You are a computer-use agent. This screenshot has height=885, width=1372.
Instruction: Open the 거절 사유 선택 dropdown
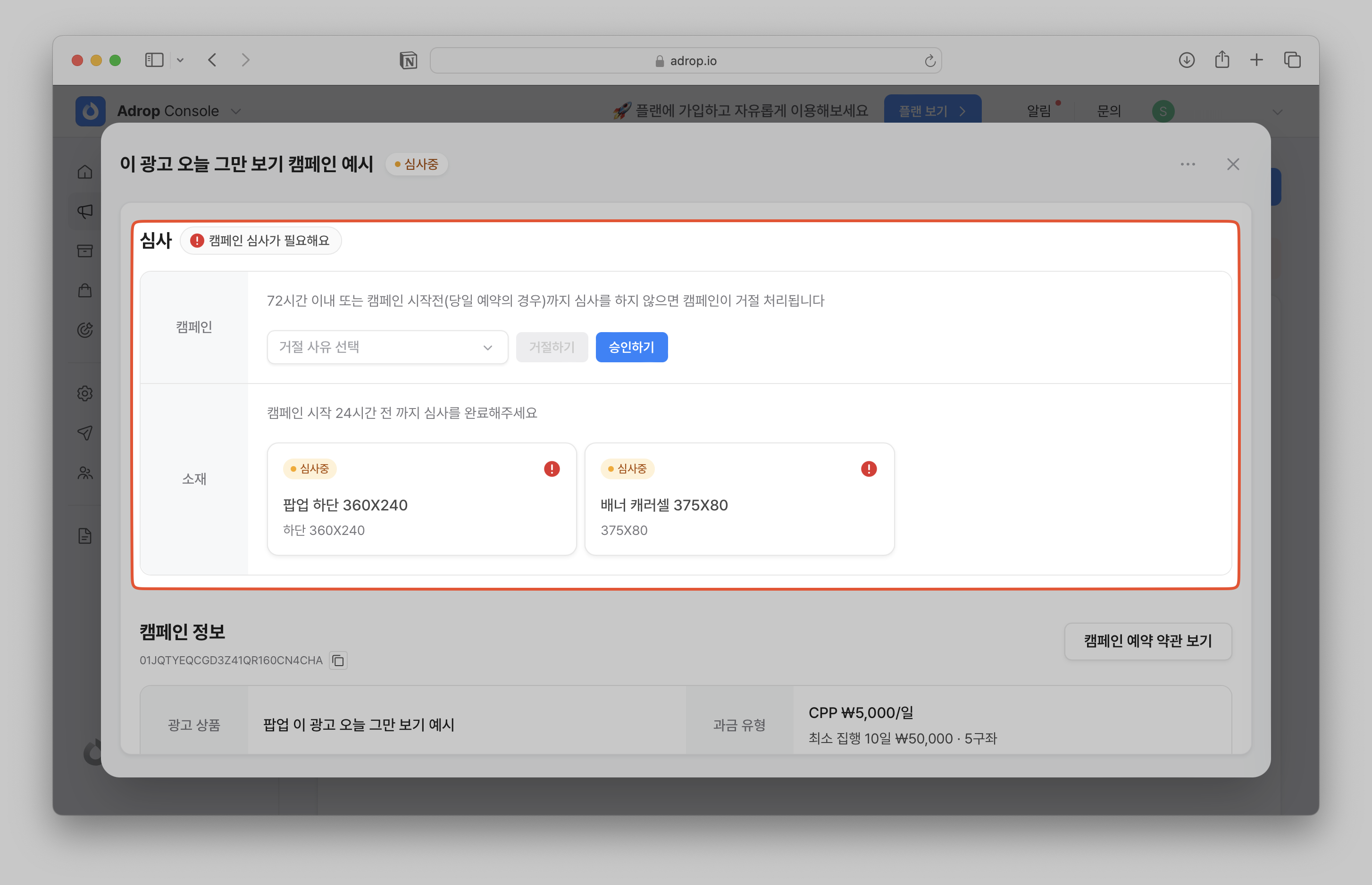[387, 347]
